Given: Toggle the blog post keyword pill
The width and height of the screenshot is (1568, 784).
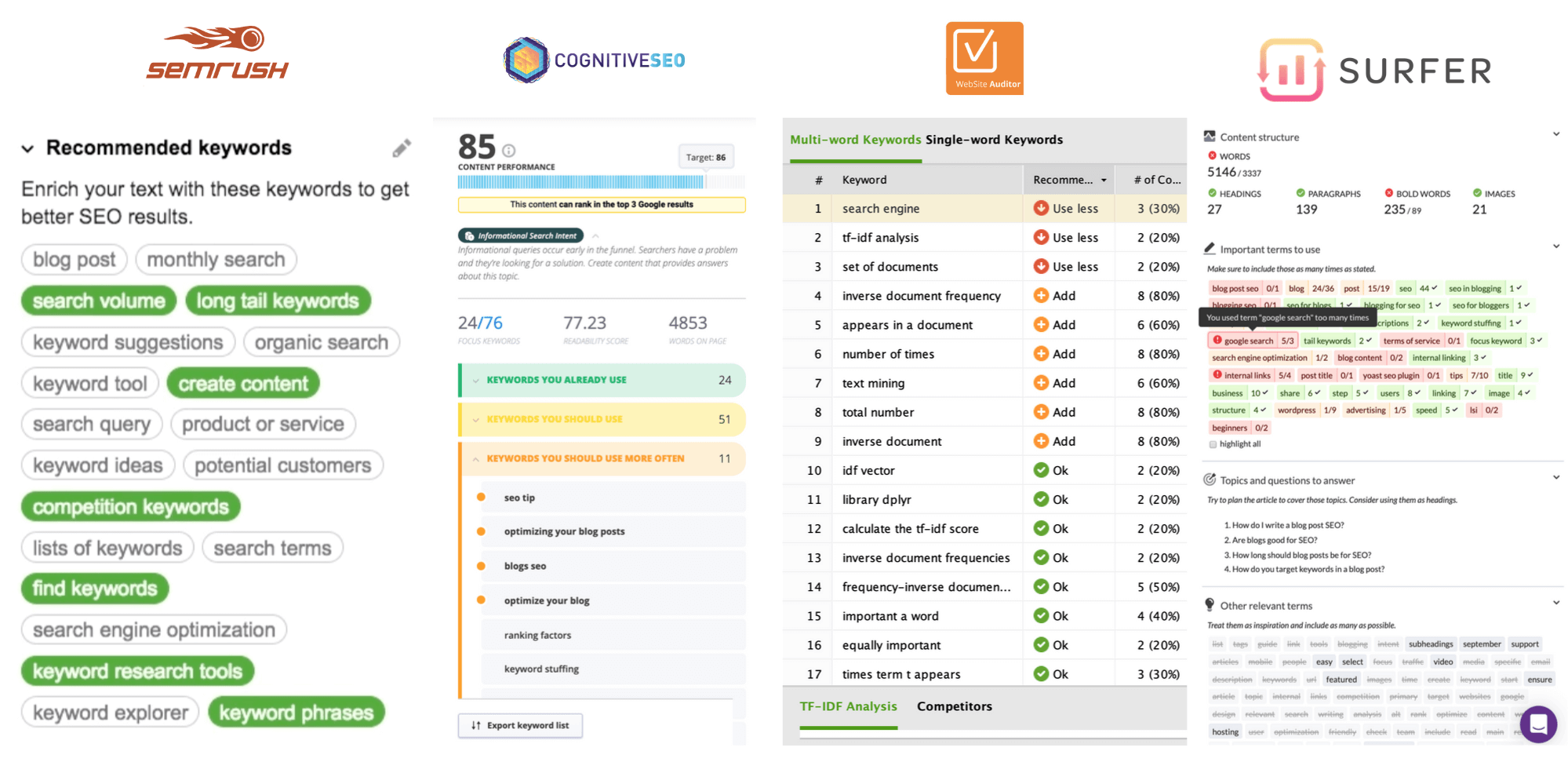Looking at the screenshot, I should point(74,259).
